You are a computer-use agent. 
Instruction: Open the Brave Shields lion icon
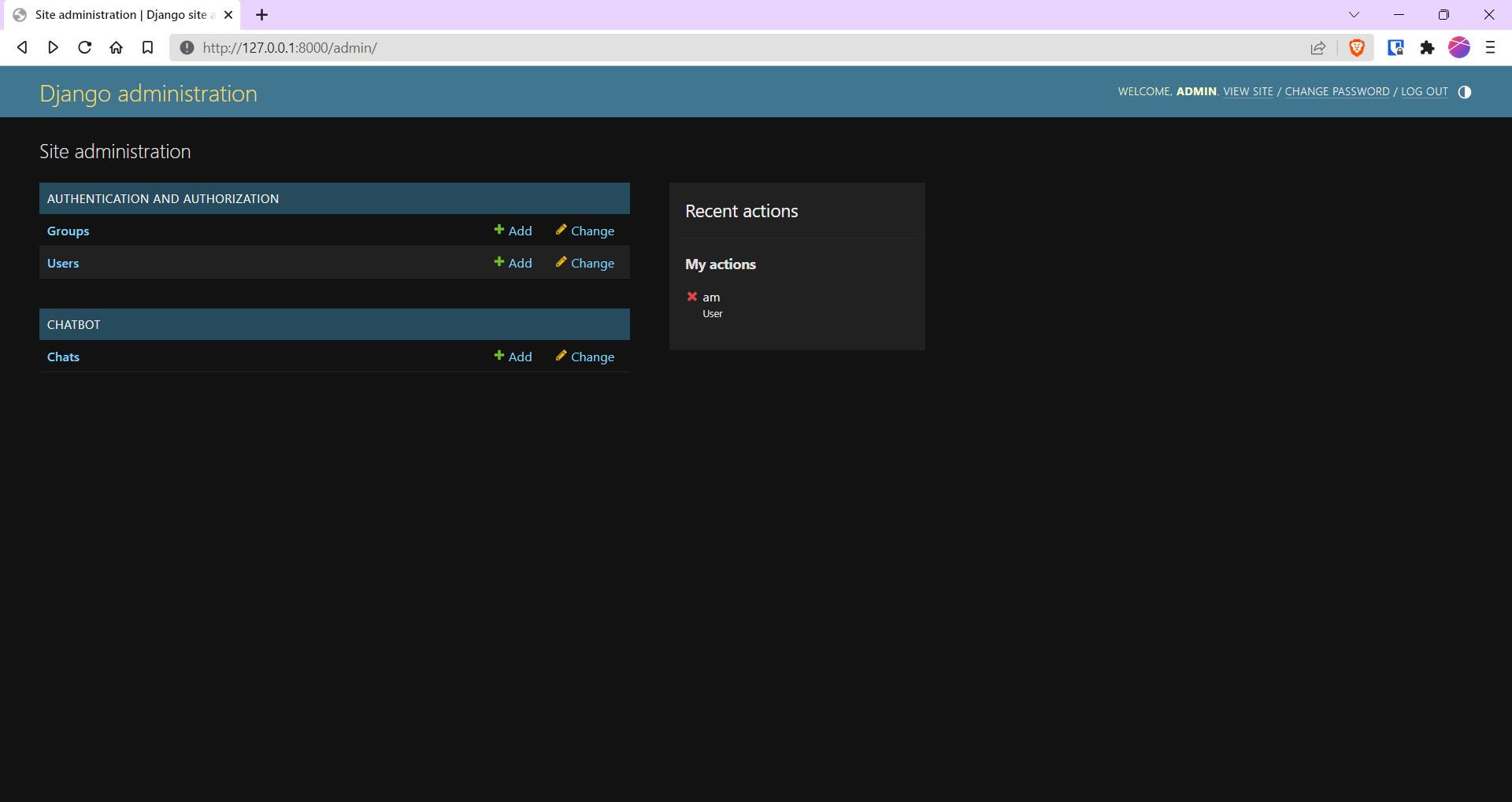[1357, 48]
